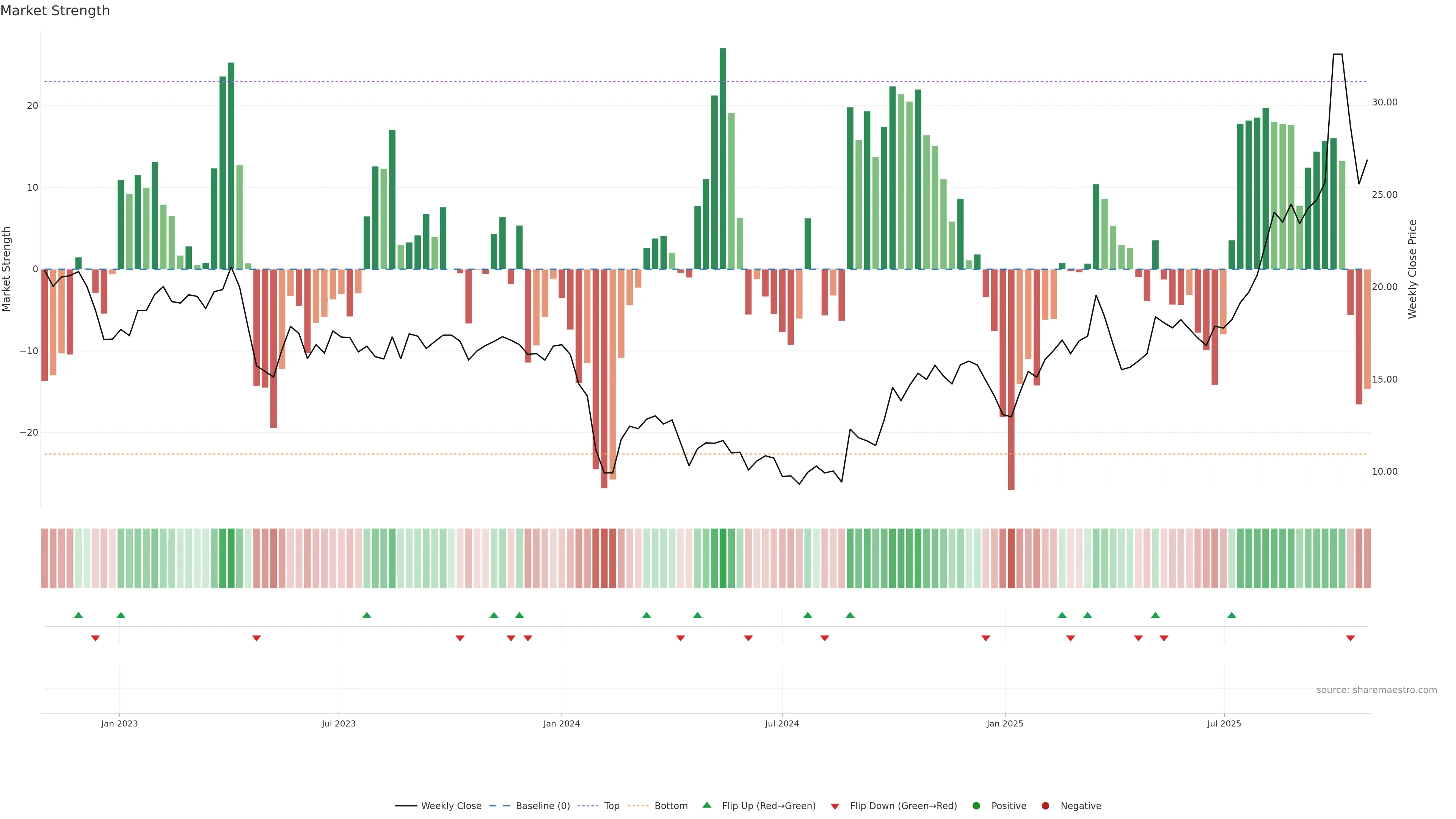
Task: Click the darkest green heatmap strip cell
Action: [x=723, y=558]
